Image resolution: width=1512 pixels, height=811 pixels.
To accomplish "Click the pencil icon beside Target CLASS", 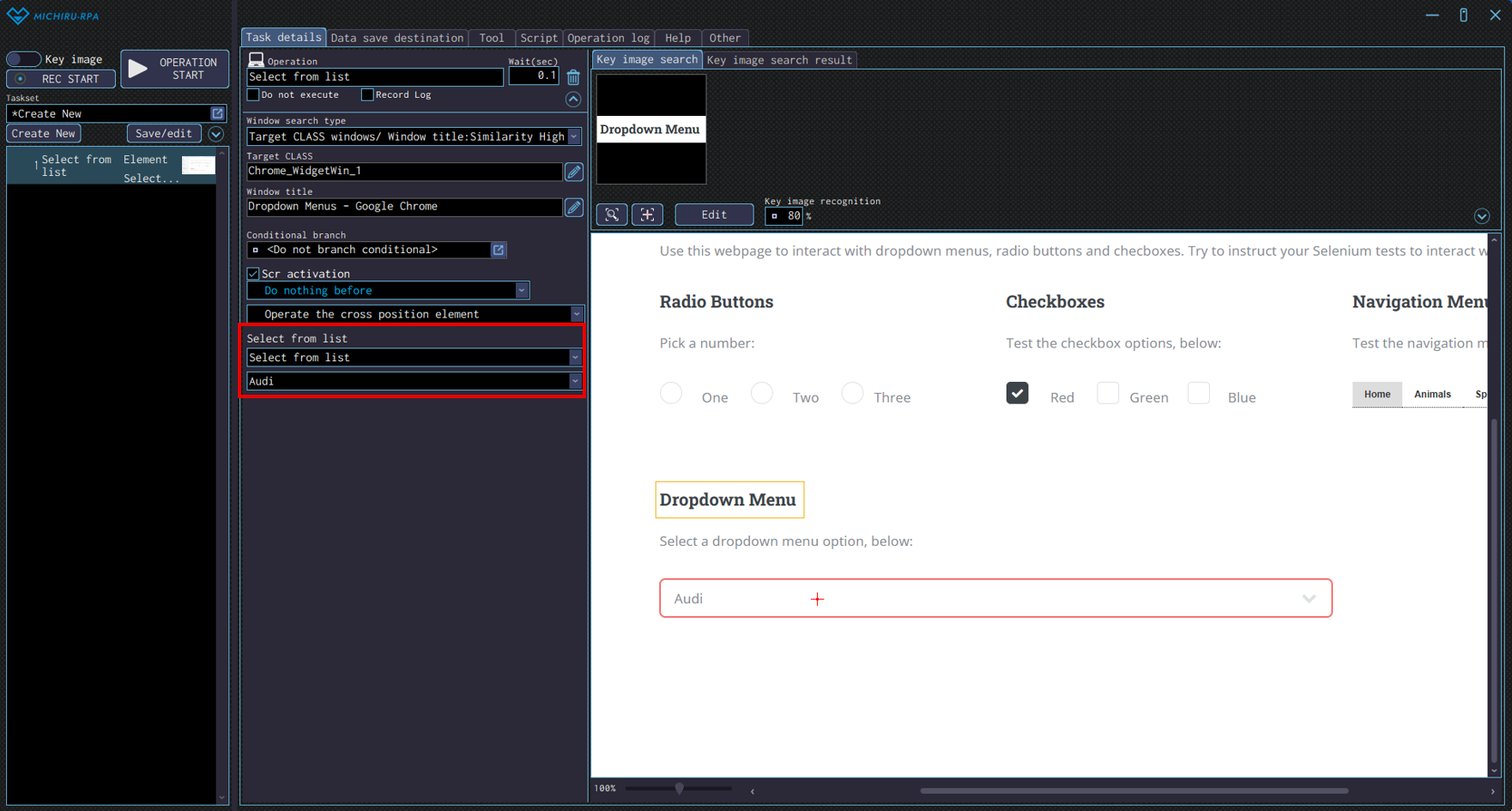I will pyautogui.click(x=574, y=172).
